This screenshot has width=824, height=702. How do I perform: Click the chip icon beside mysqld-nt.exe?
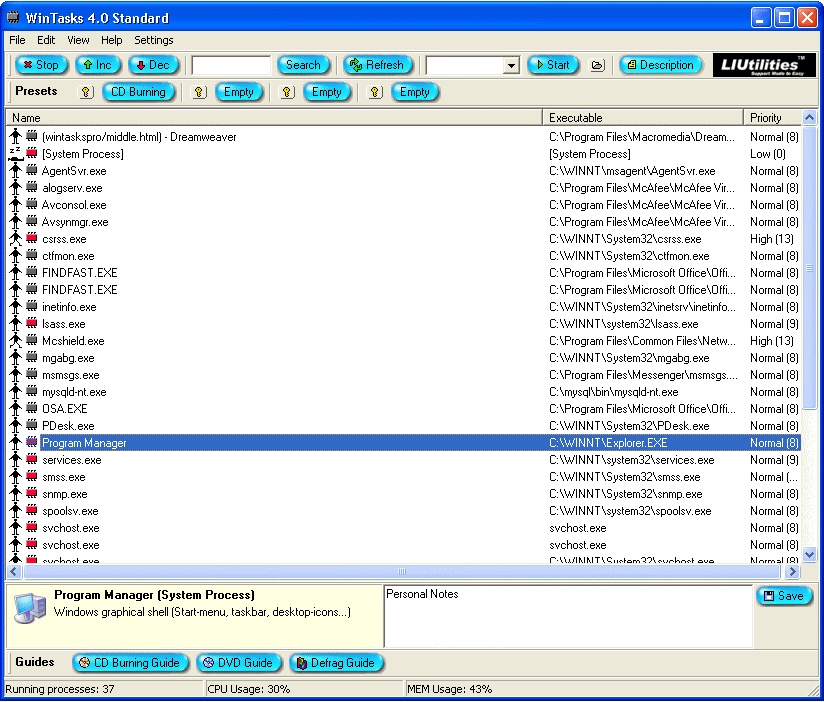point(32,391)
